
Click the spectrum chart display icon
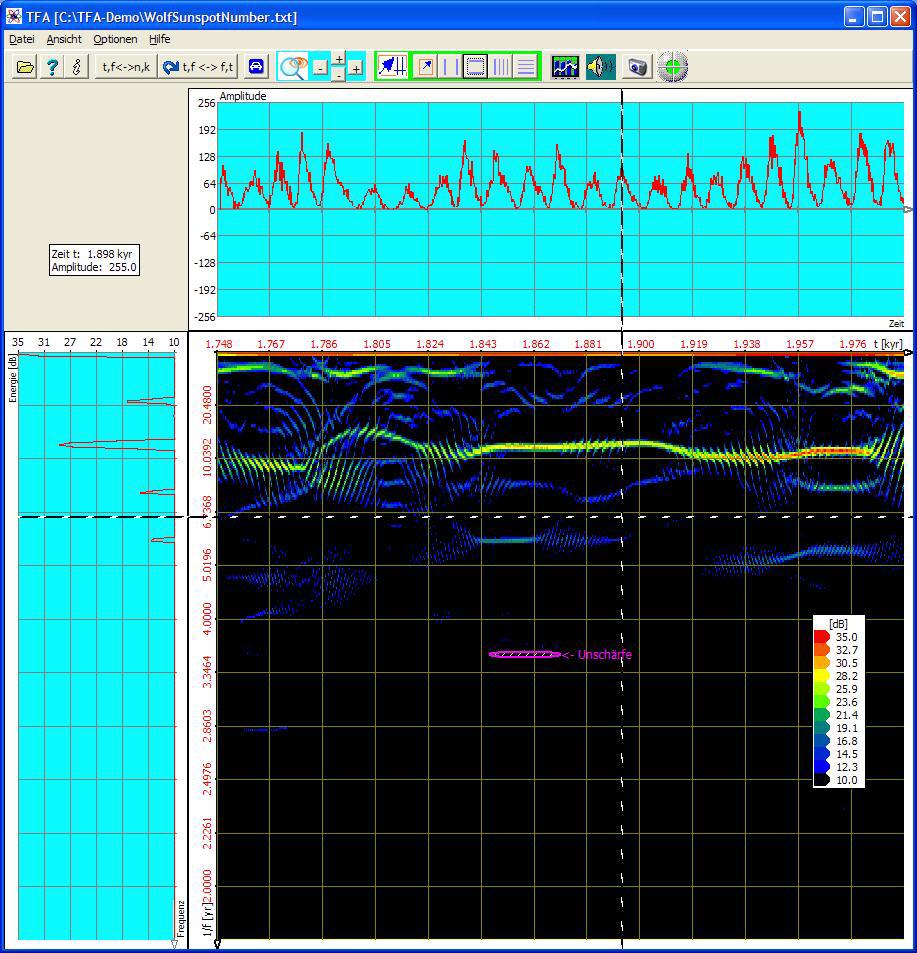click(565, 67)
